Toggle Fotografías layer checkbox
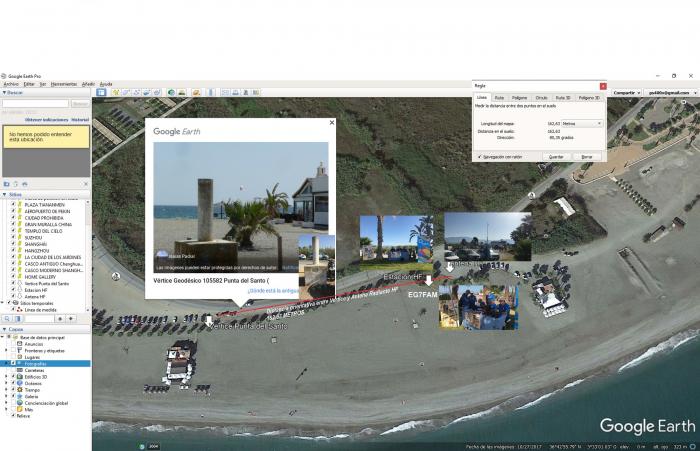This screenshot has height=451, width=700. click(13, 364)
